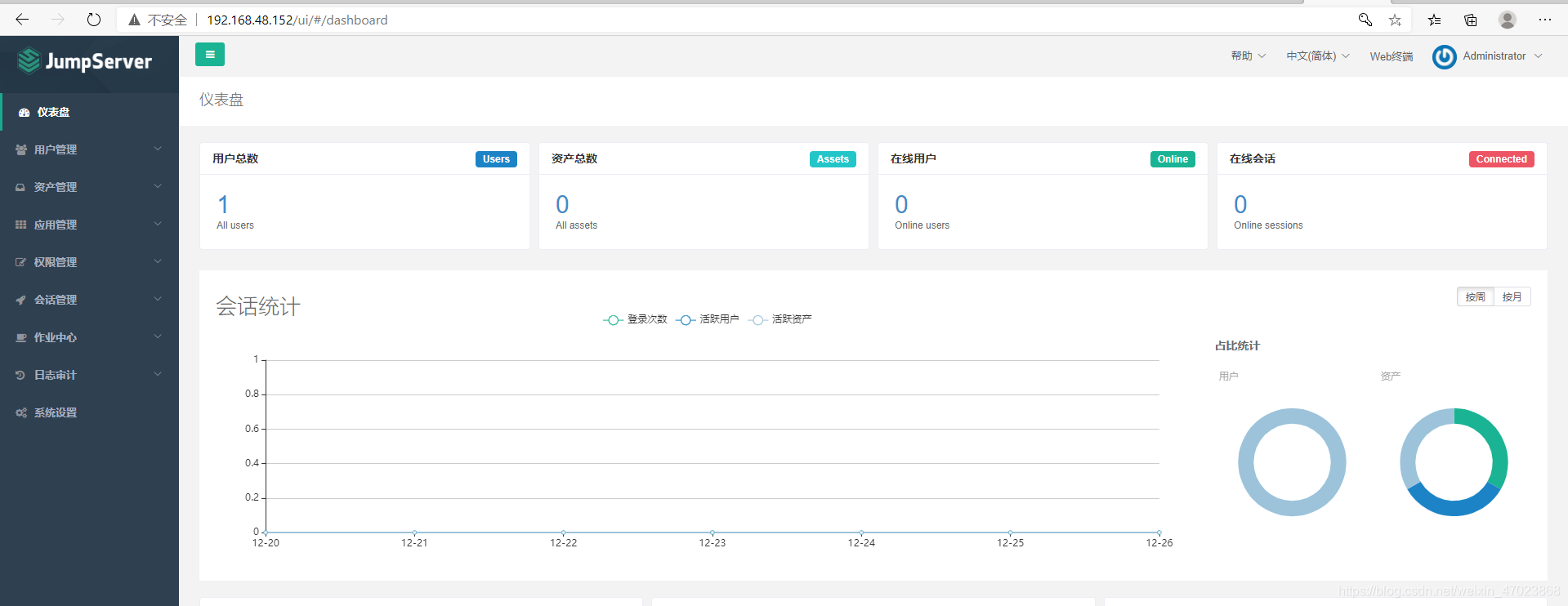Open the 资产管理 menu item

pyautogui.click(x=90, y=187)
